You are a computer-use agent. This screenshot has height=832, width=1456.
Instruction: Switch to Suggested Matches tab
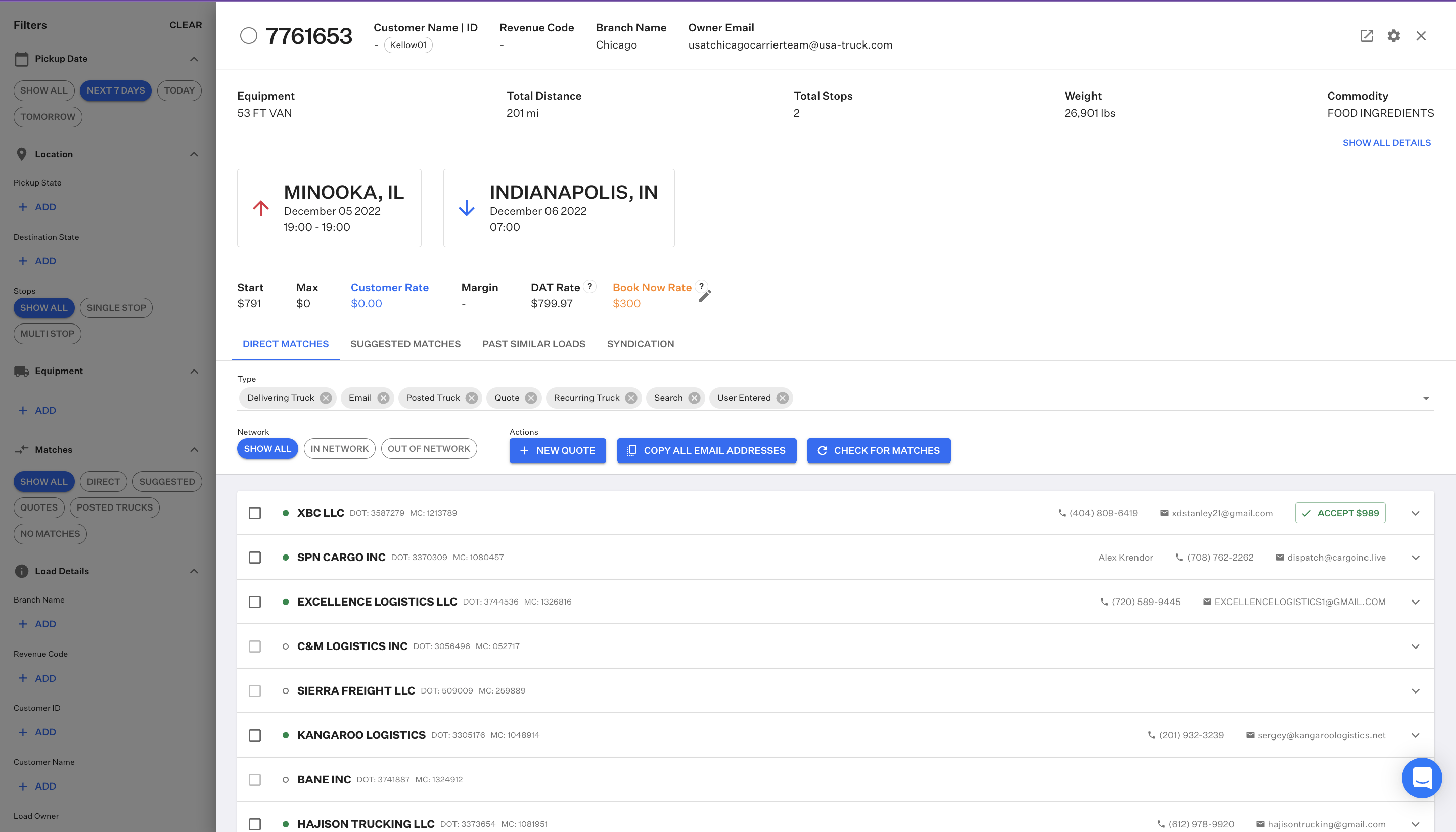(405, 344)
